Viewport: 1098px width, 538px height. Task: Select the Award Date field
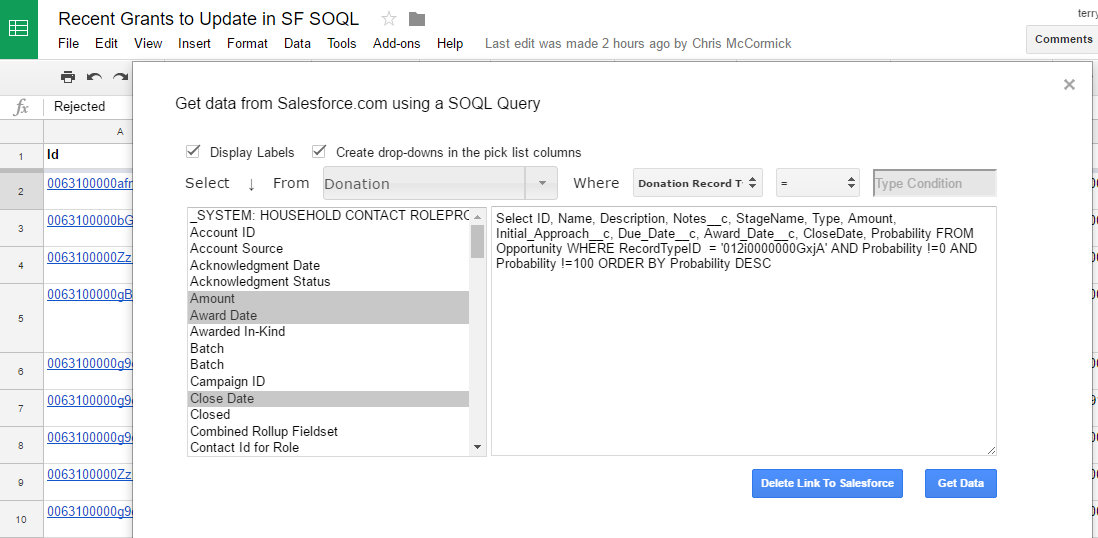pyautogui.click(x=328, y=315)
